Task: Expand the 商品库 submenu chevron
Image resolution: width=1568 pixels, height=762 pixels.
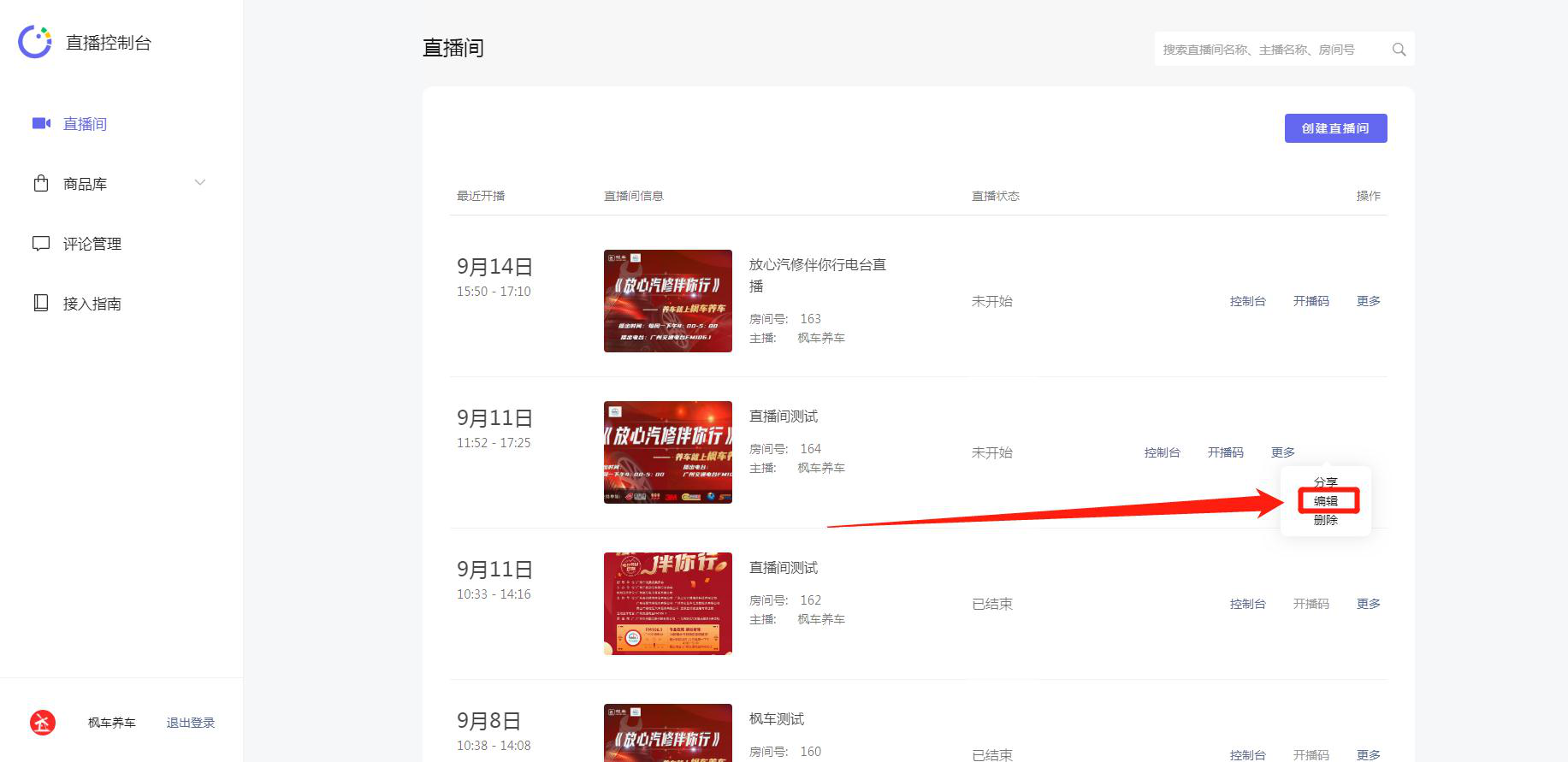Action: (200, 182)
